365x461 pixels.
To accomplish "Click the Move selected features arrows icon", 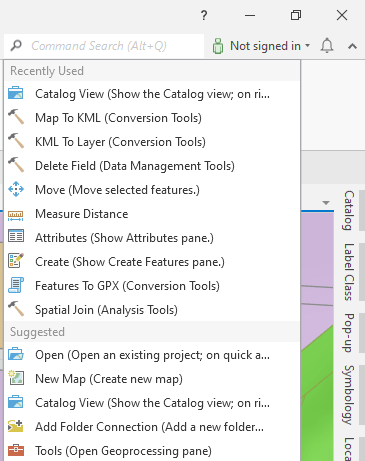I will coord(16,189).
